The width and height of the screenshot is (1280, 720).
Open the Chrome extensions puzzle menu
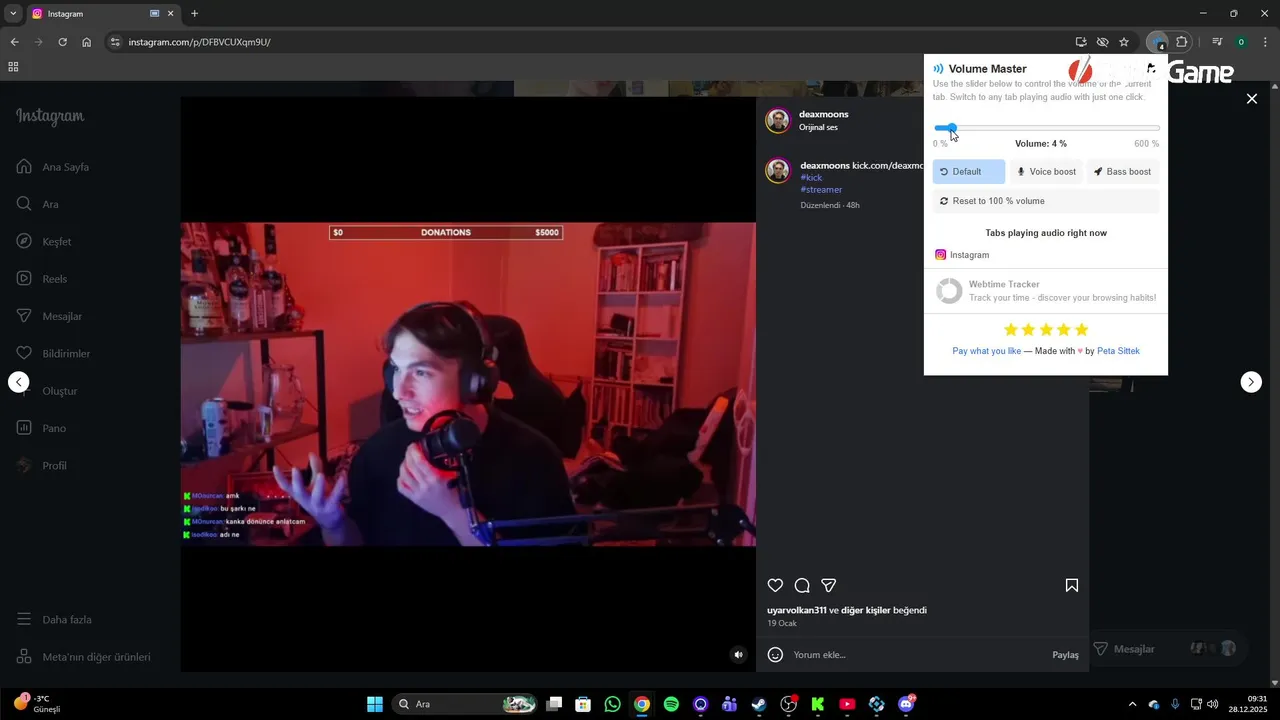point(1182,42)
